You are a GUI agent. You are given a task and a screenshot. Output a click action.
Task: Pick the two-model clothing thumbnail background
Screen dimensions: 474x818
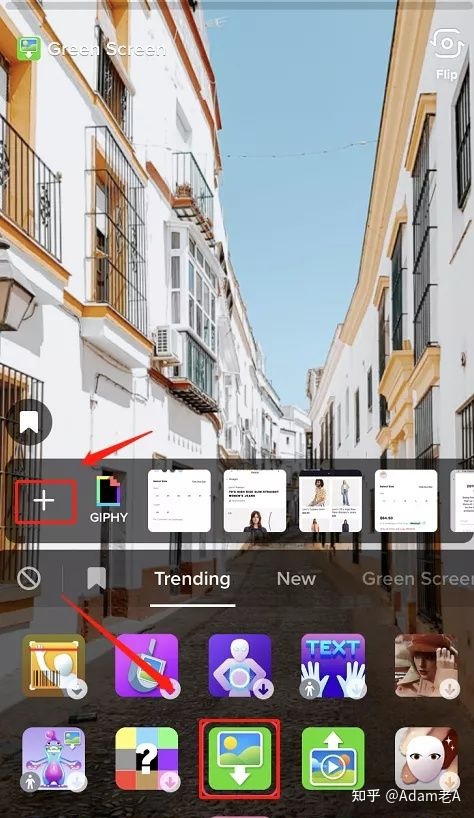(331, 501)
